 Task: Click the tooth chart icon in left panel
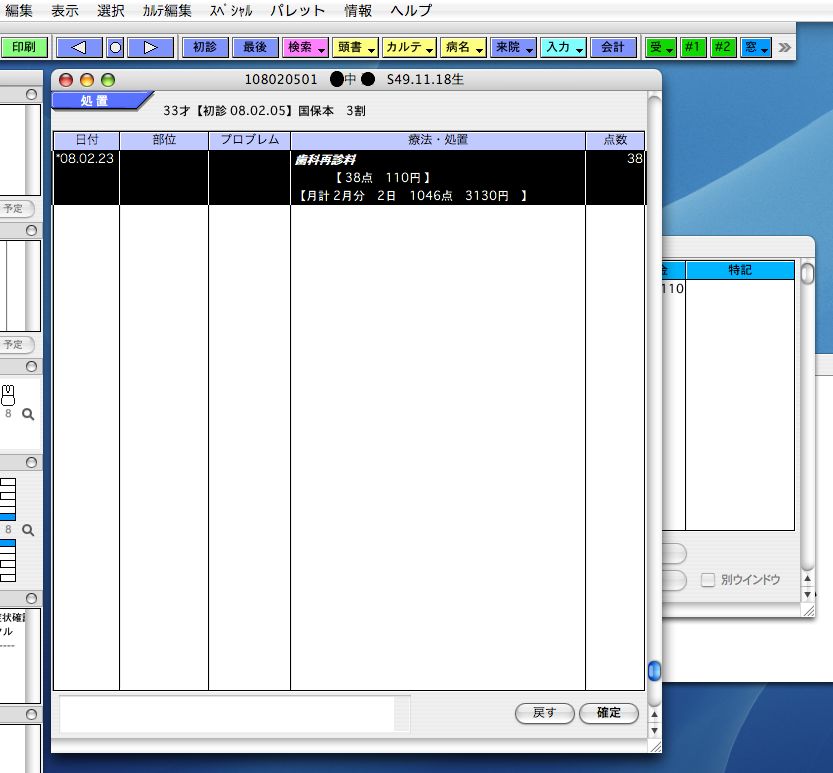9,394
